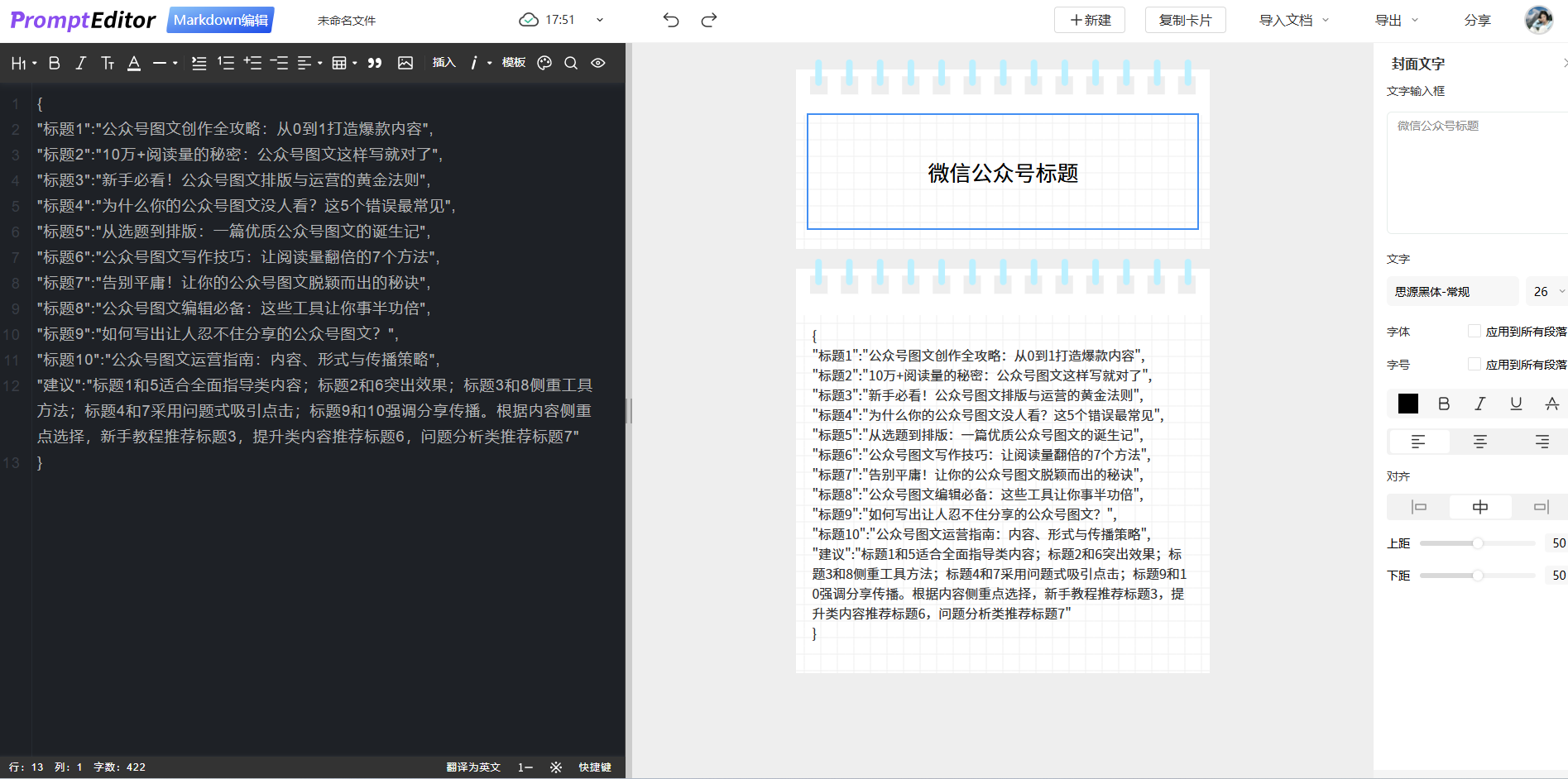Undo the last action
The image size is (1568, 779).
(671, 20)
